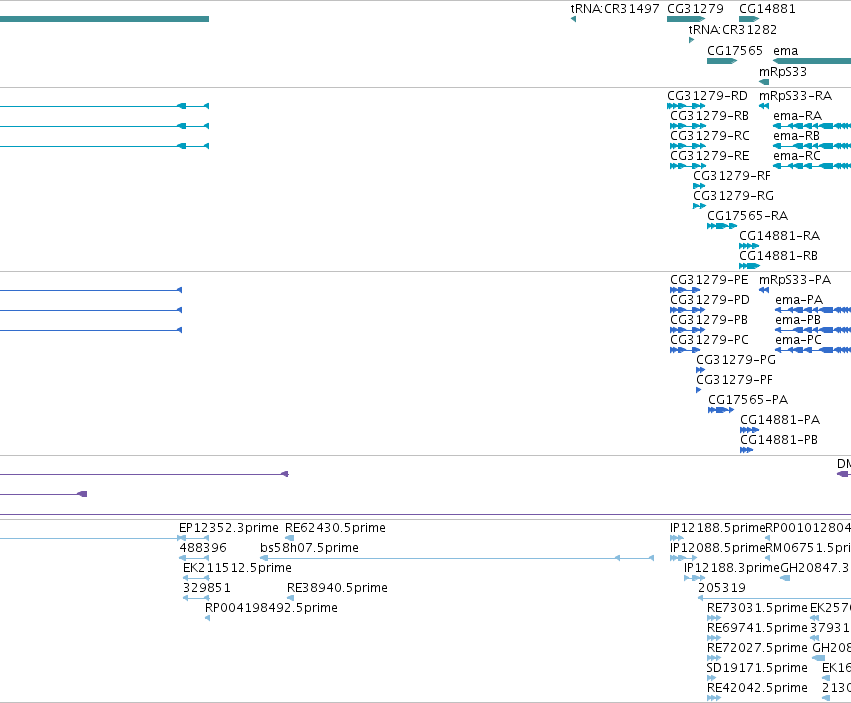Open EST RE72027.5prime

pos(757,648)
